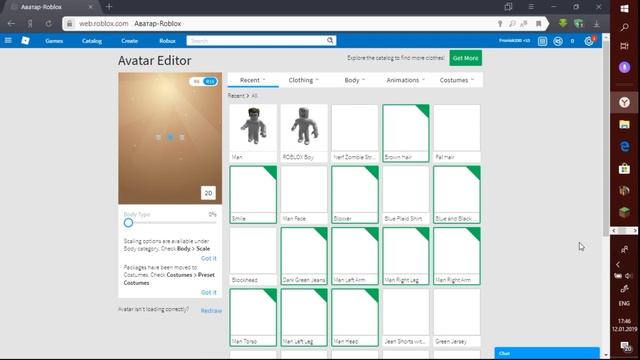640x360 pixels.
Task: Dismiss the packages moved tip with Got it
Action: (209, 292)
